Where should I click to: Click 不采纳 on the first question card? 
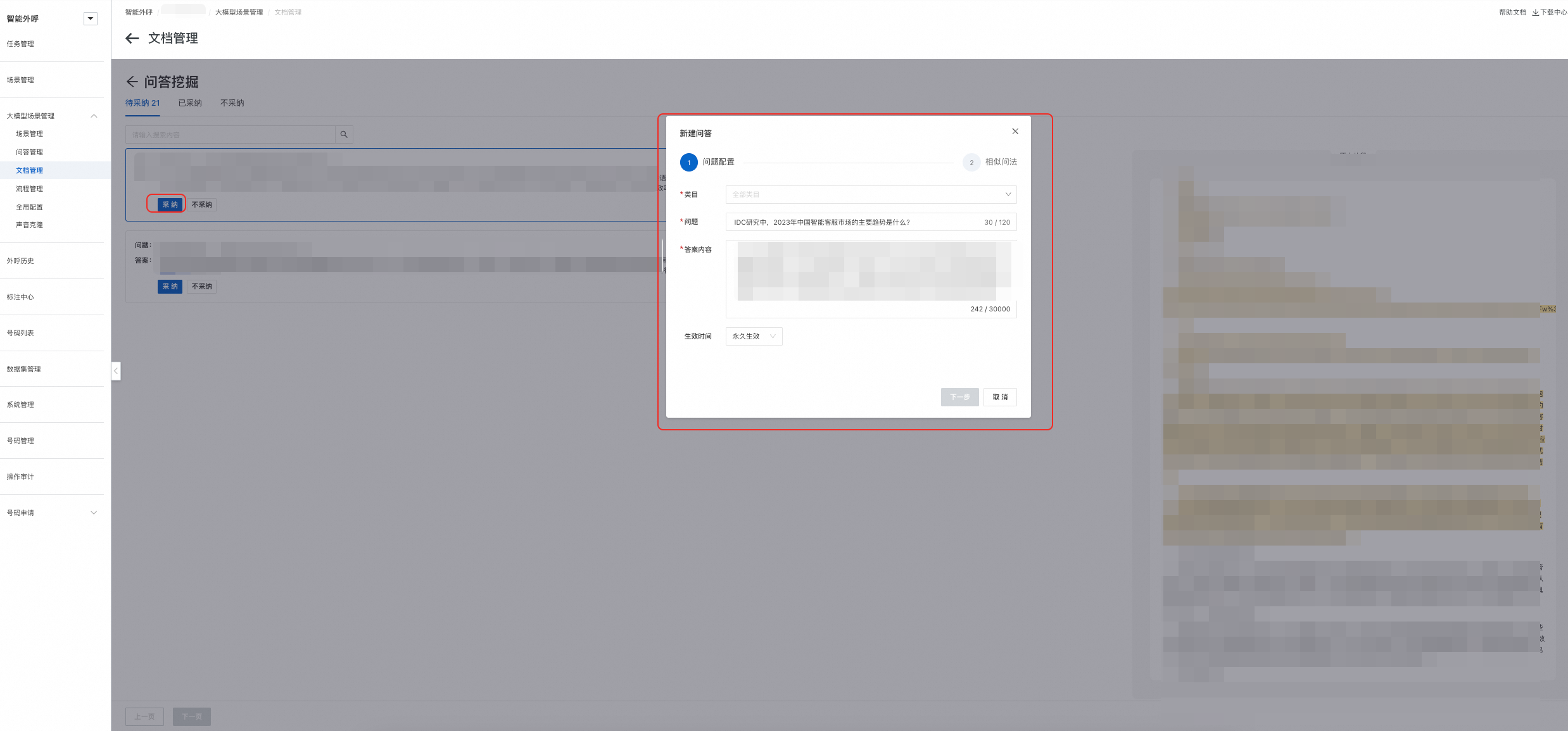tap(201, 204)
